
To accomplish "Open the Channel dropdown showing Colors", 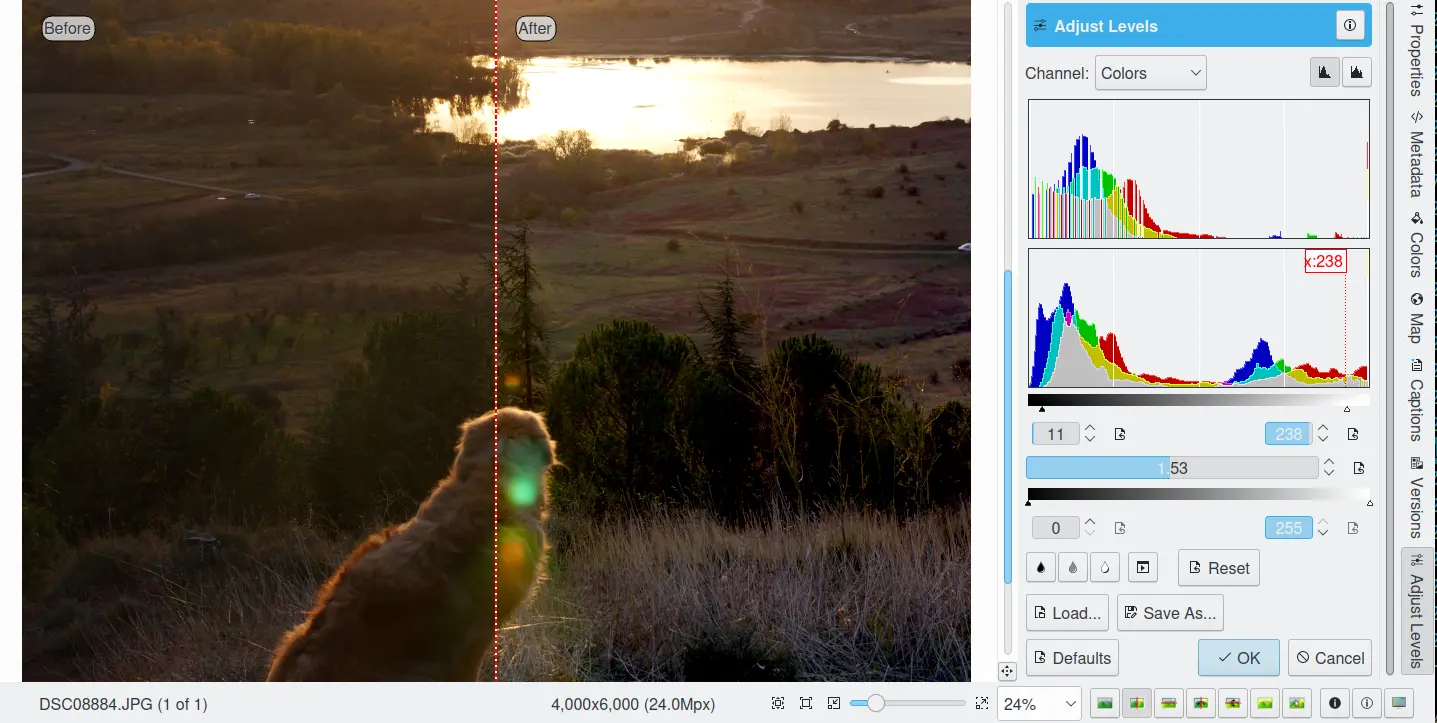I will click(x=1151, y=73).
